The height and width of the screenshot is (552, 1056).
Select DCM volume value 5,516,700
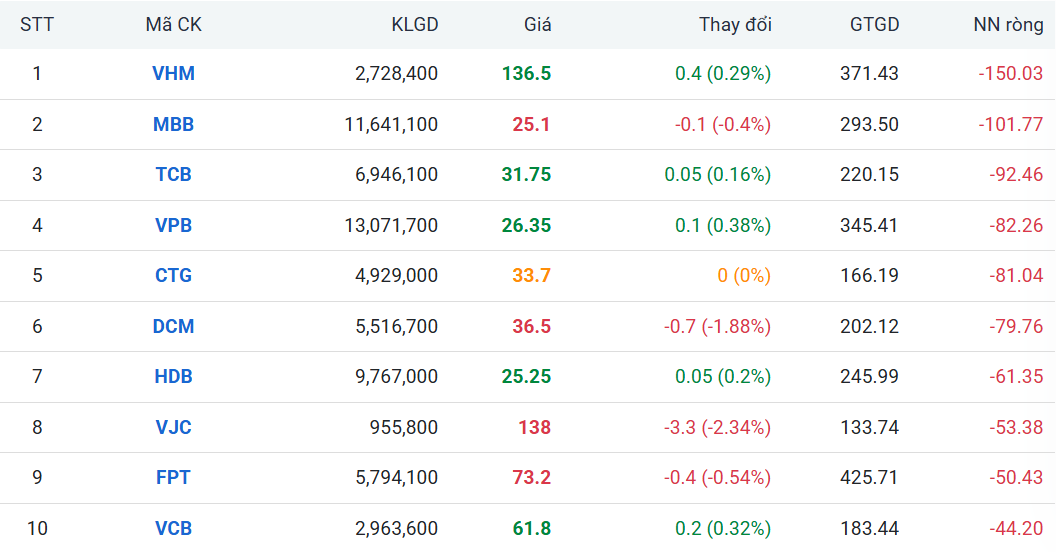pos(397,326)
